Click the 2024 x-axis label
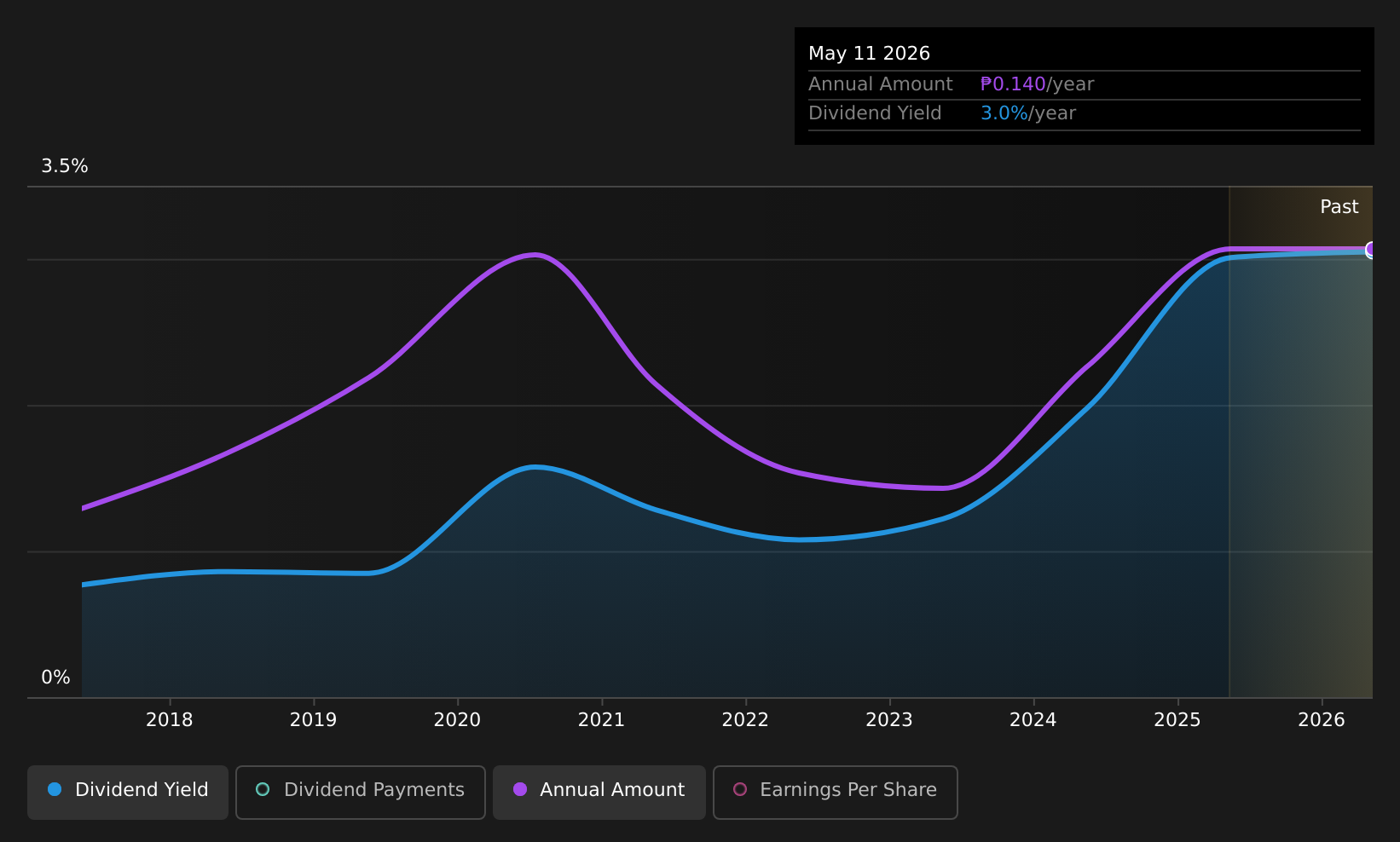1400x842 pixels. pos(1033,720)
